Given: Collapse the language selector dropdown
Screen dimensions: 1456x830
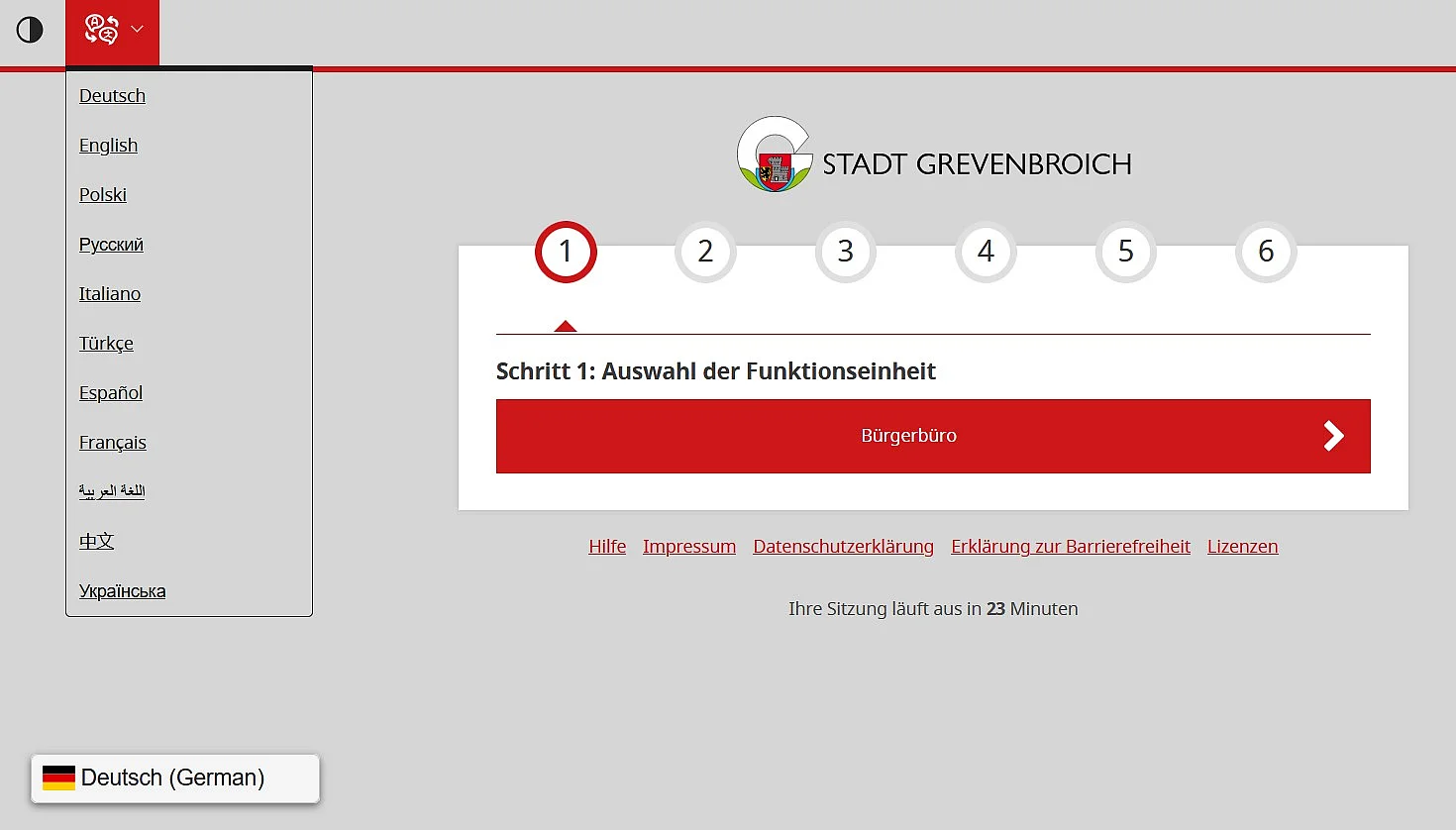Looking at the screenshot, I should (x=113, y=31).
